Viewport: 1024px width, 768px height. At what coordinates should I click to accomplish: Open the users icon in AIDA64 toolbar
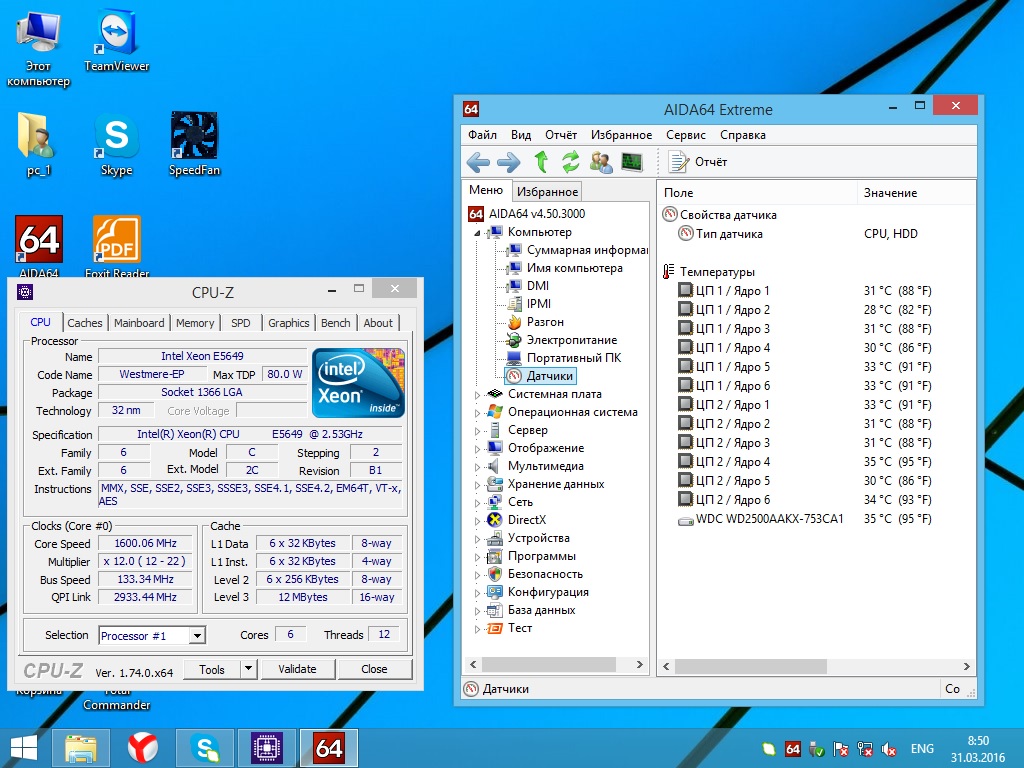tap(601, 161)
